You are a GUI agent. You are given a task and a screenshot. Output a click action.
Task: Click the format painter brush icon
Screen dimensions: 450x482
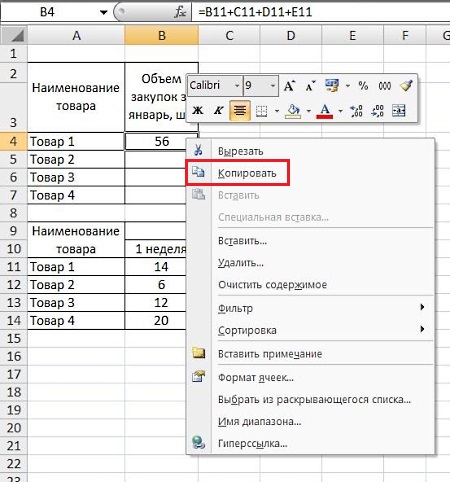pos(406,86)
